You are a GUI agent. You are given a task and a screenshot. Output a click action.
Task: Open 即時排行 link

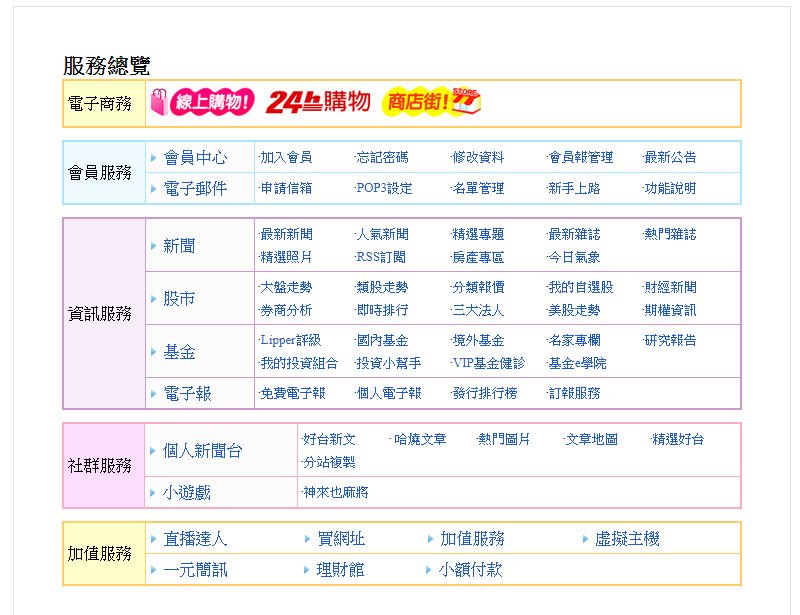[x=382, y=310]
